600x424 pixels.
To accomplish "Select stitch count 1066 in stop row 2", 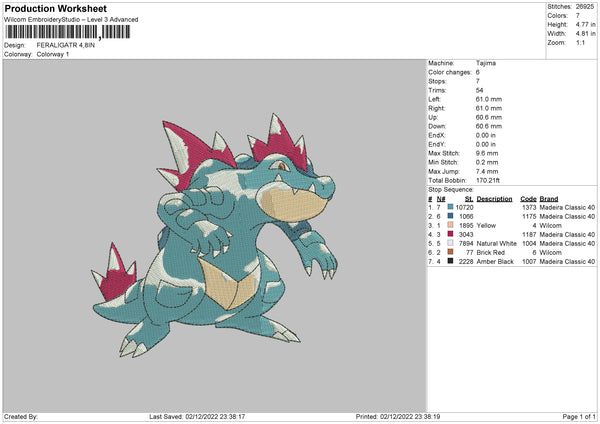I will 466,217.
